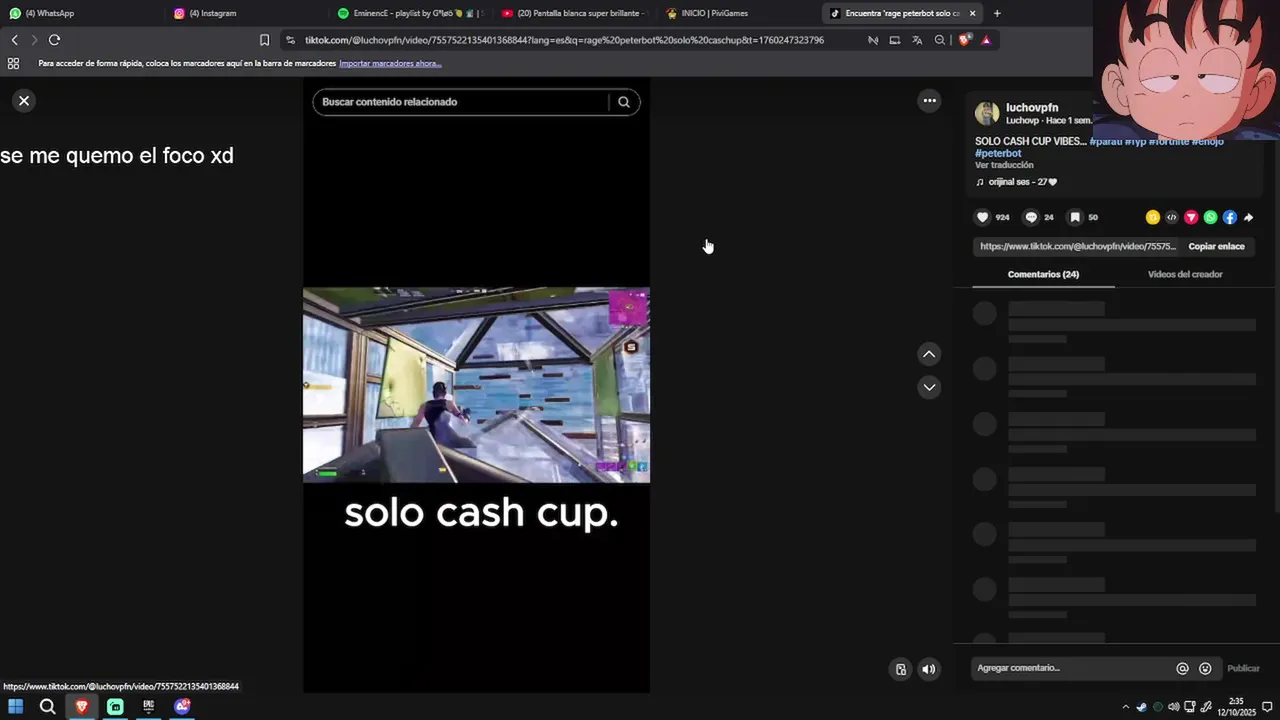Click the zoom magnifier in address bar
The width and height of the screenshot is (1280, 720).
coord(939,40)
